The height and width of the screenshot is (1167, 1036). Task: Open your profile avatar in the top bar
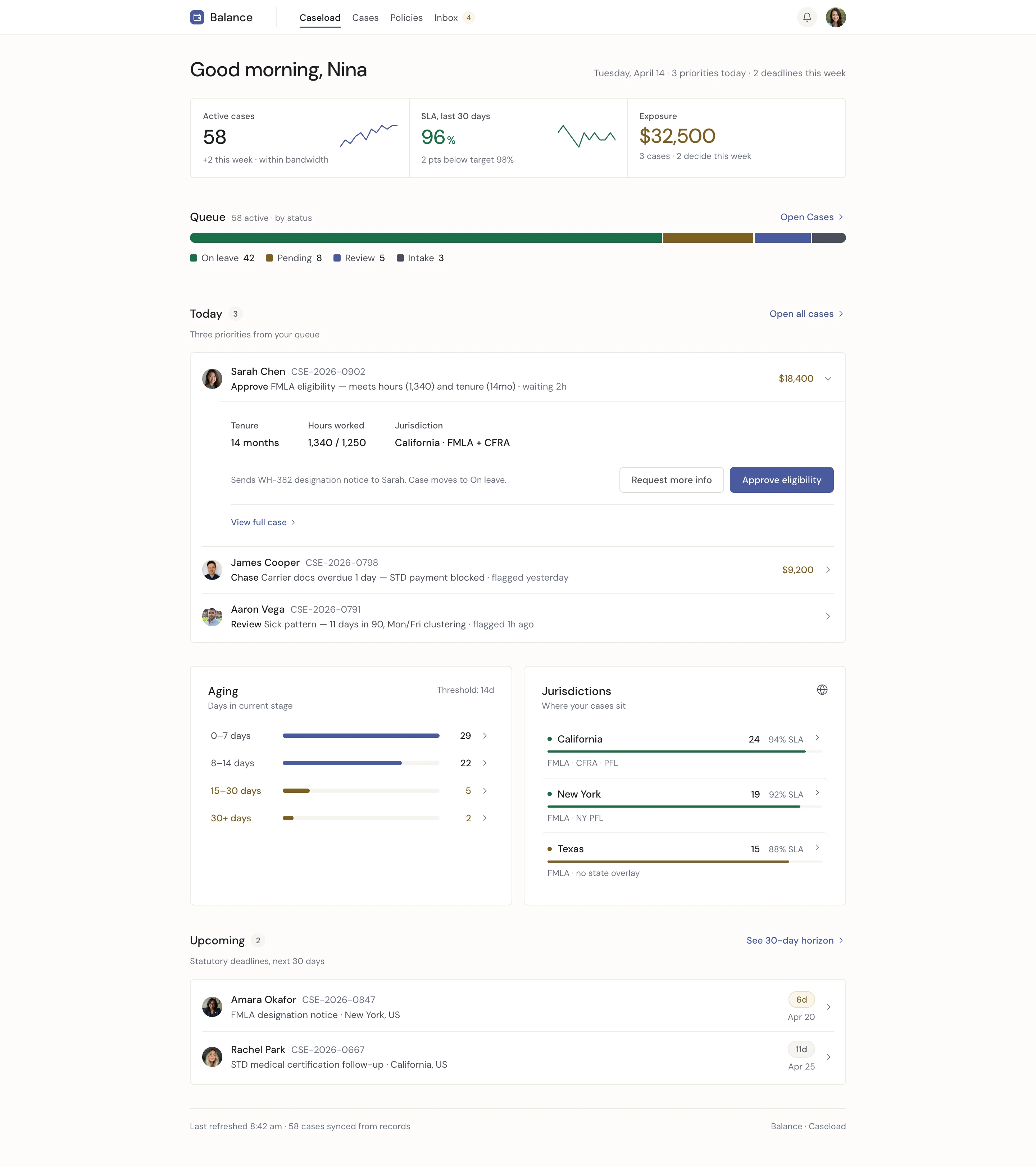(x=836, y=17)
